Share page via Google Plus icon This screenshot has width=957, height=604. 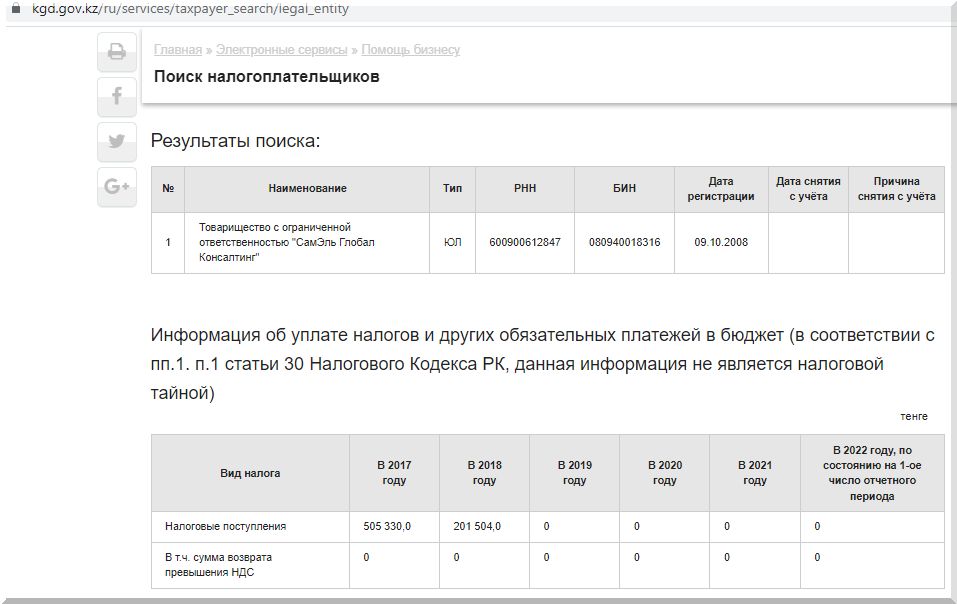point(117,187)
